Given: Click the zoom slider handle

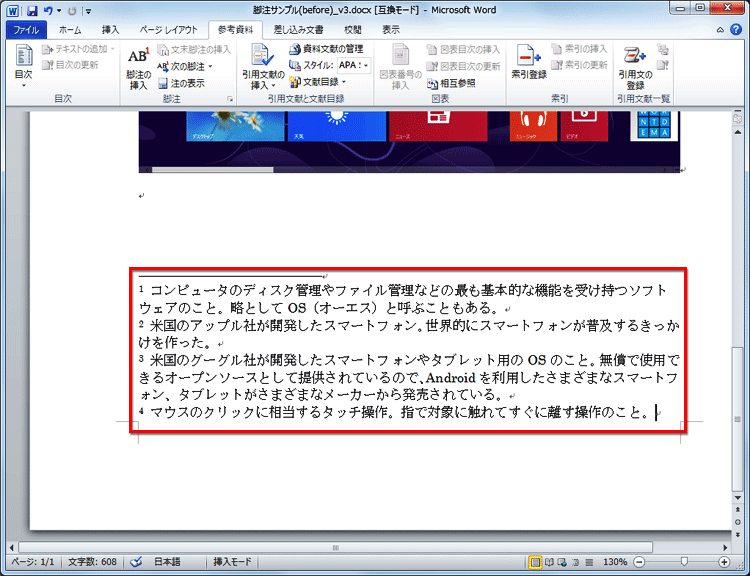Looking at the screenshot, I should [x=684, y=562].
